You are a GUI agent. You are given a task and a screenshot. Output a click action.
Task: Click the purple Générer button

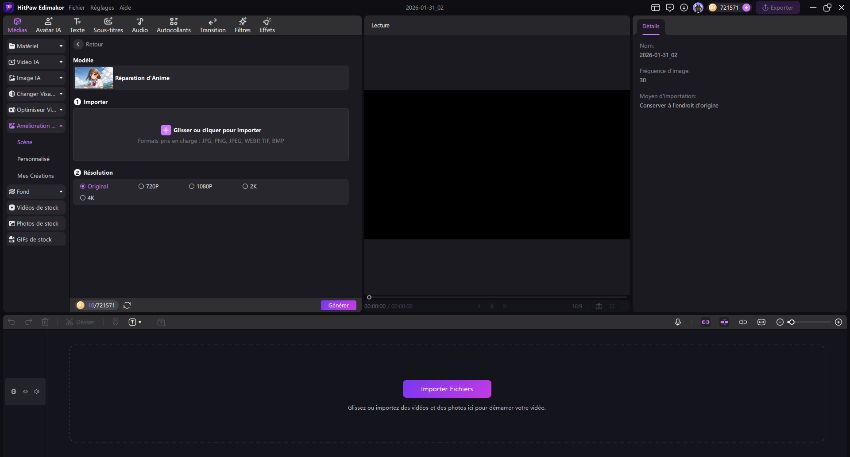[338, 305]
